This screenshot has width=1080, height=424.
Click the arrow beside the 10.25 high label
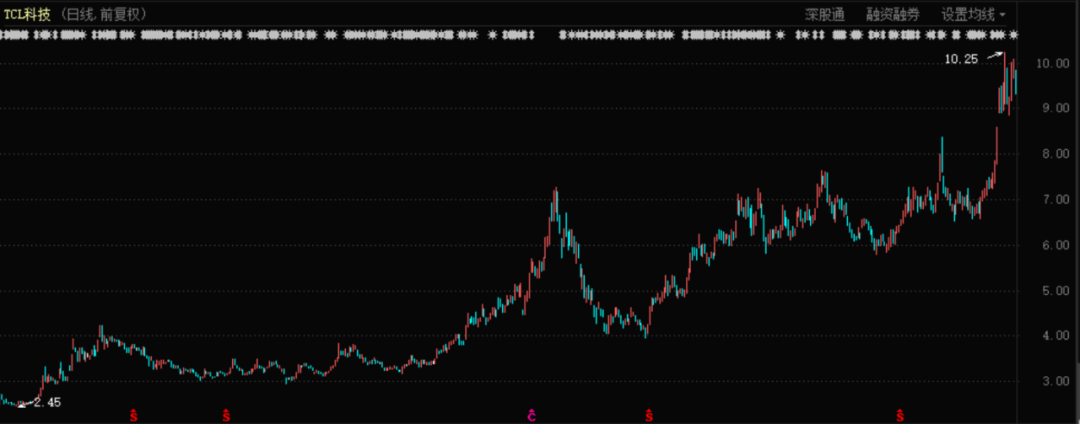[x=993, y=55]
